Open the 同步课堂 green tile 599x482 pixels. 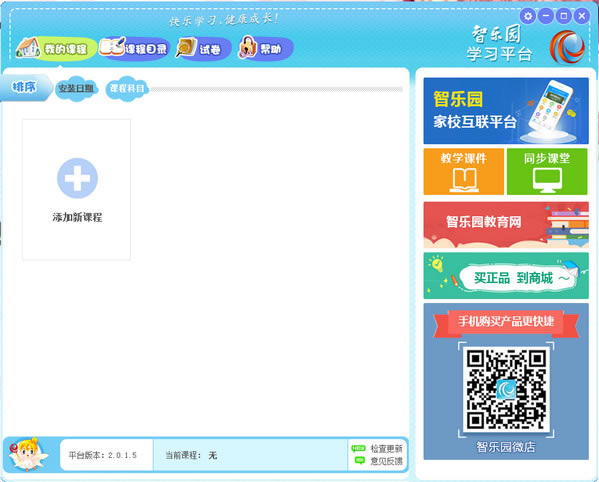[547, 171]
